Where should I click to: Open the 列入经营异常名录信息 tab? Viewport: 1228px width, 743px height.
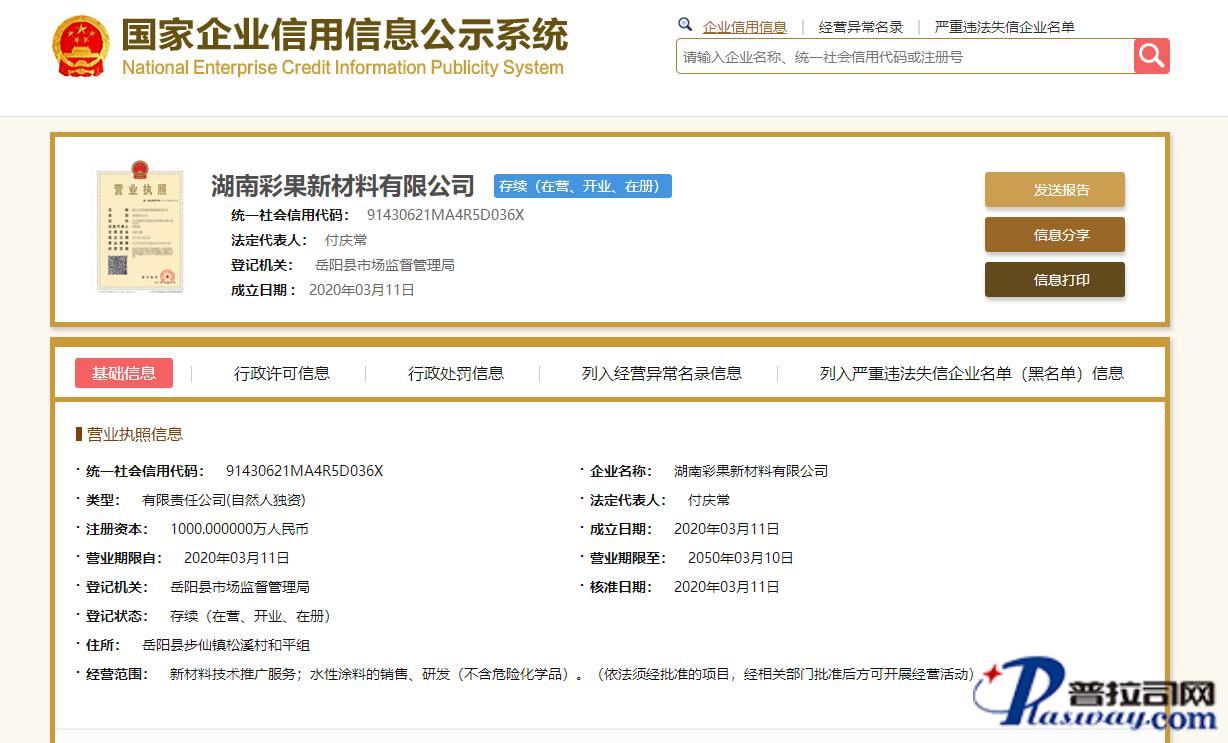pyautogui.click(x=662, y=373)
